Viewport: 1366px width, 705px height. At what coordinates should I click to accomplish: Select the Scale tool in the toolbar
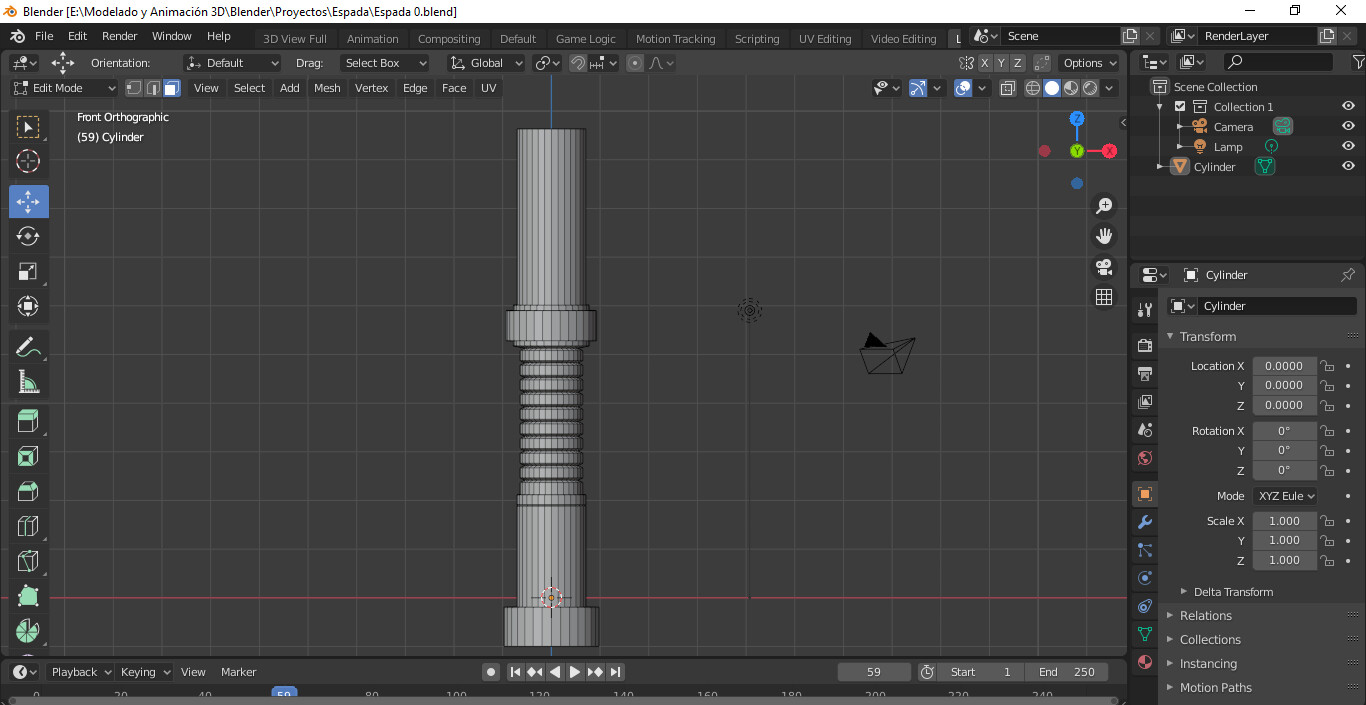28,272
